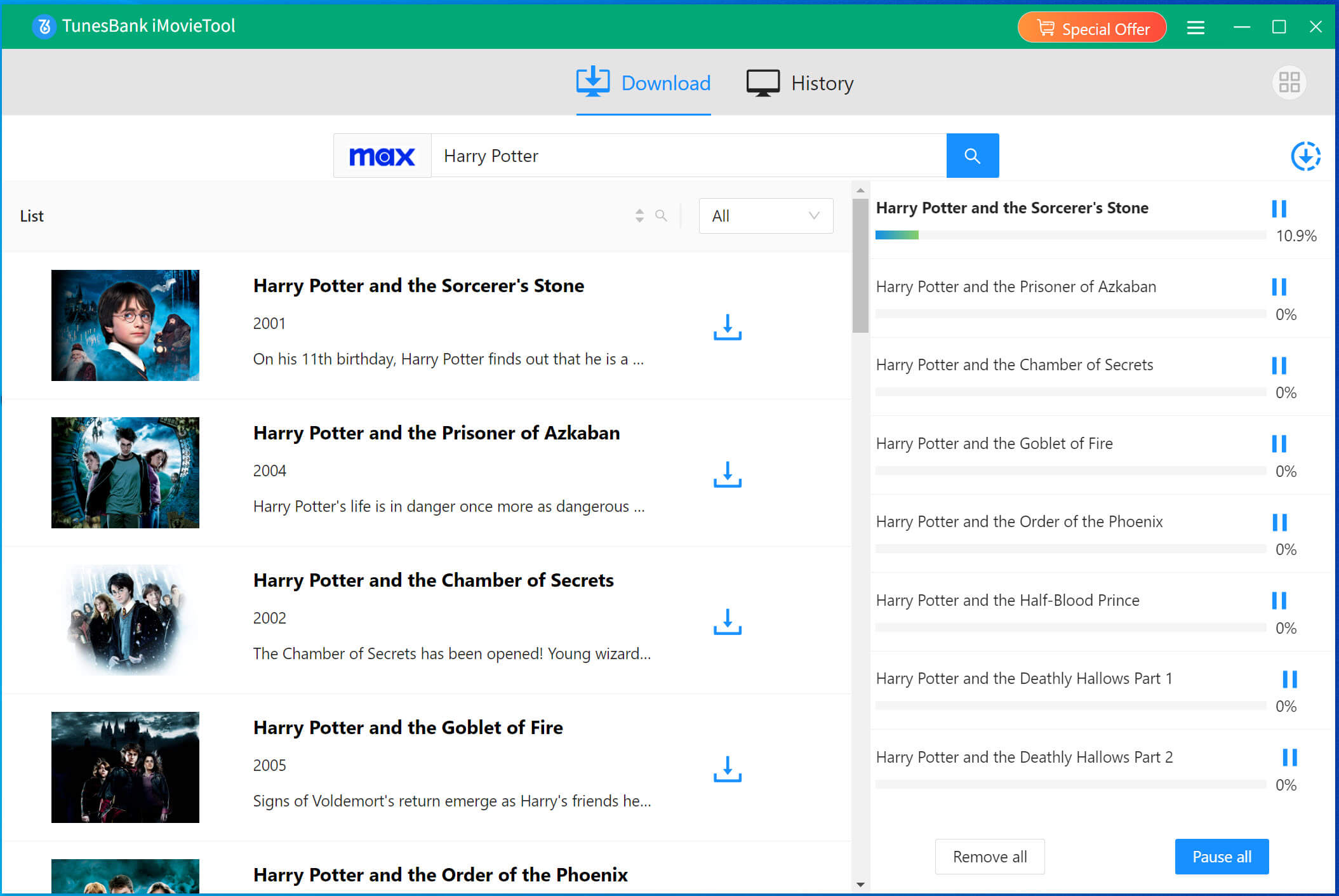Click the Remove all button
1339x896 pixels.
tap(990, 857)
